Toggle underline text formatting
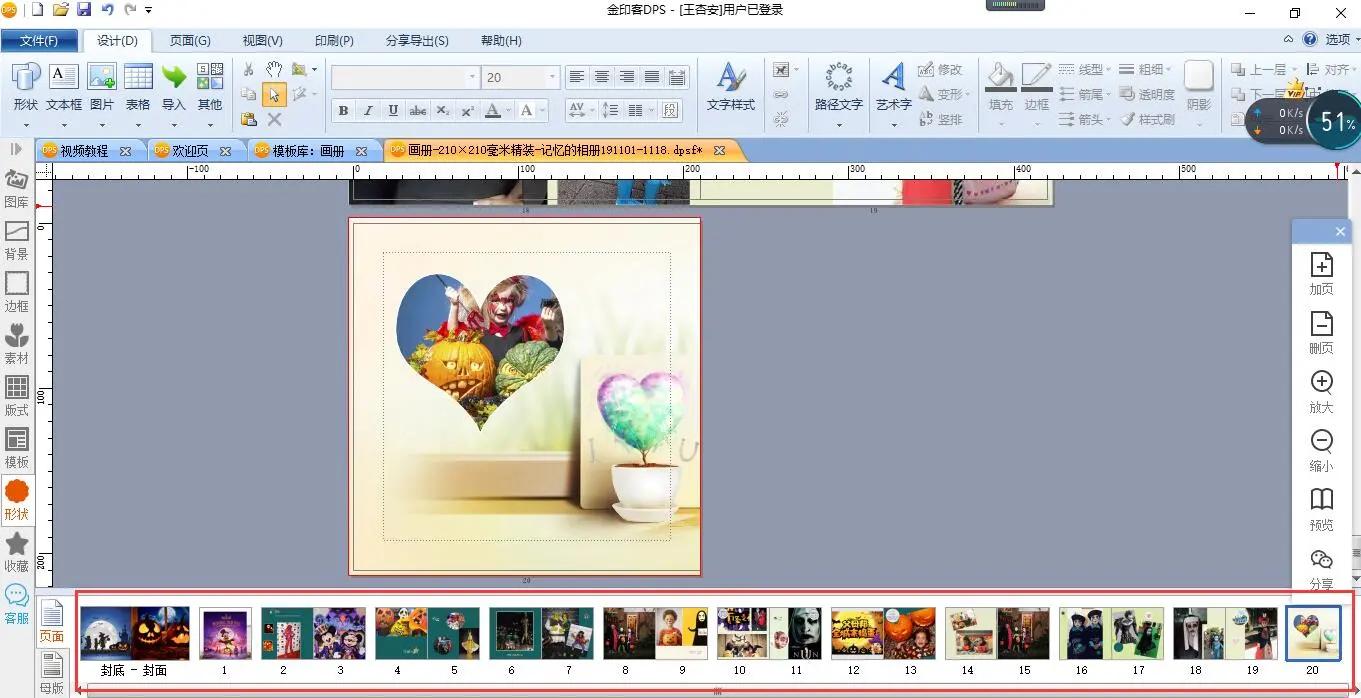 click(393, 111)
